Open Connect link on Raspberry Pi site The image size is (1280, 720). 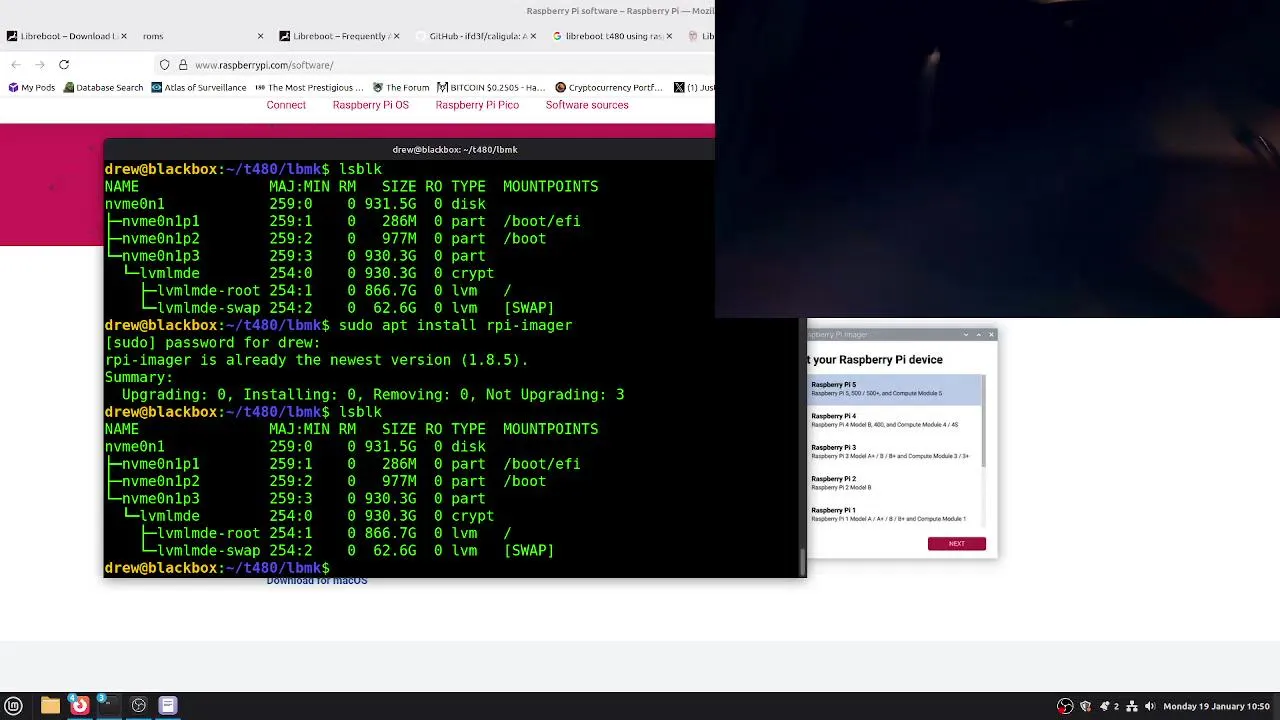[286, 105]
